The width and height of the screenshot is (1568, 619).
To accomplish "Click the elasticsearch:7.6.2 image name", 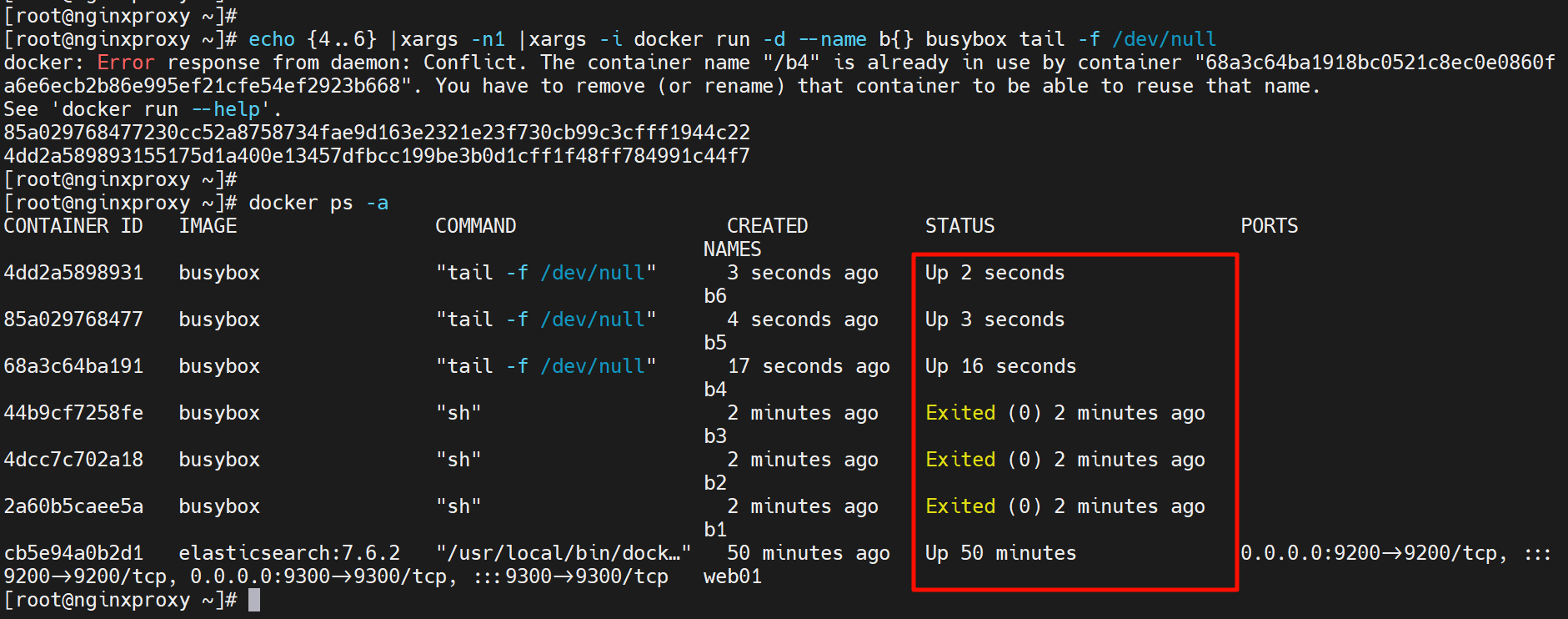I will pos(289,553).
